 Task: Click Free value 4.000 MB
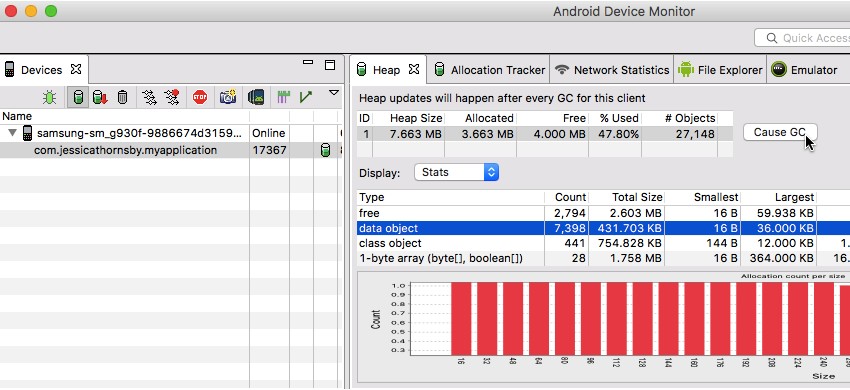(x=559, y=133)
